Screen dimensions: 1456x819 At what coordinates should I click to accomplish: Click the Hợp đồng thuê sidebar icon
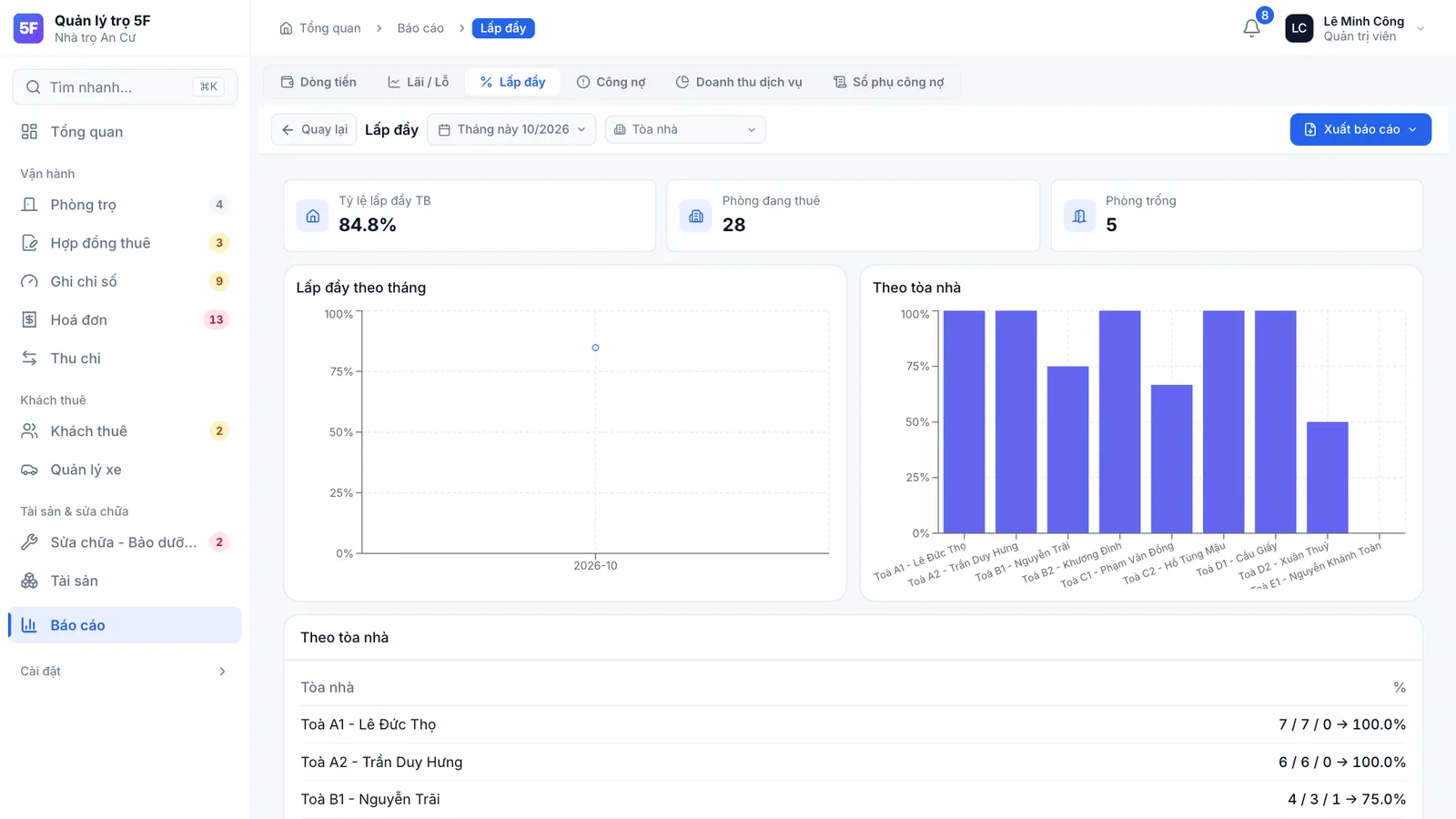point(29,243)
